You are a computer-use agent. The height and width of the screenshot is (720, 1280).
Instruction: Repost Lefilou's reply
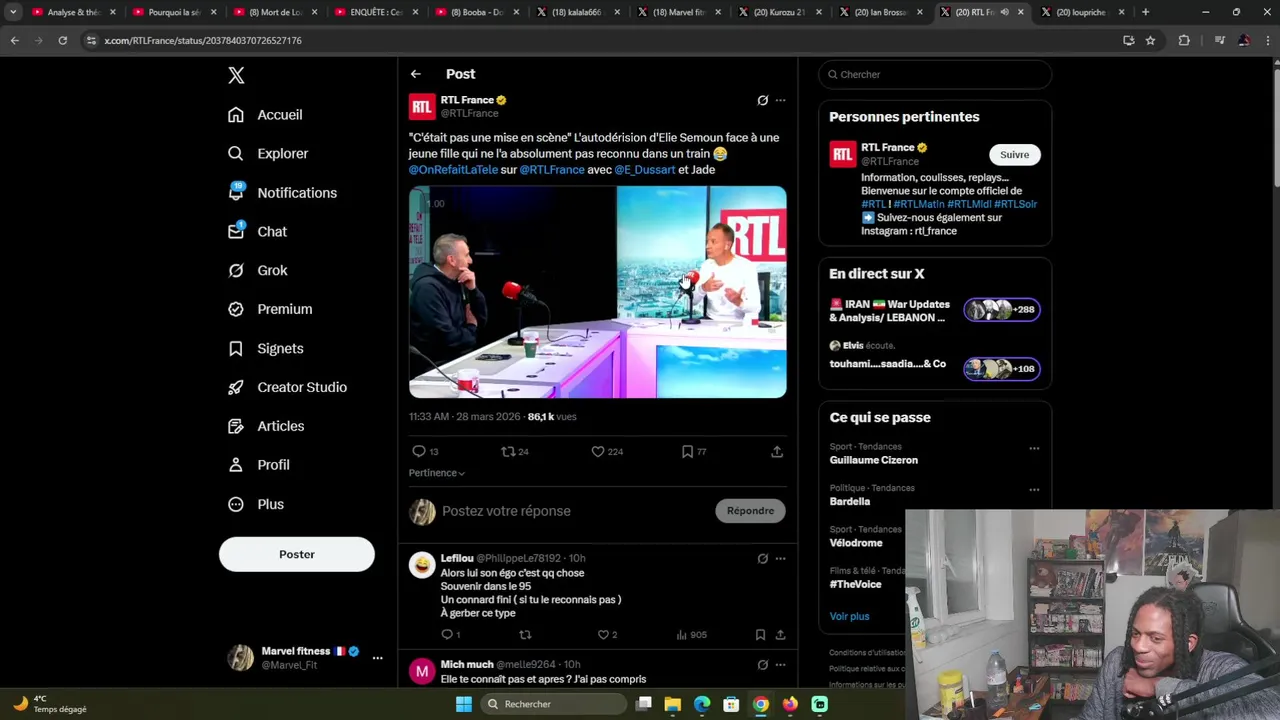click(525, 635)
